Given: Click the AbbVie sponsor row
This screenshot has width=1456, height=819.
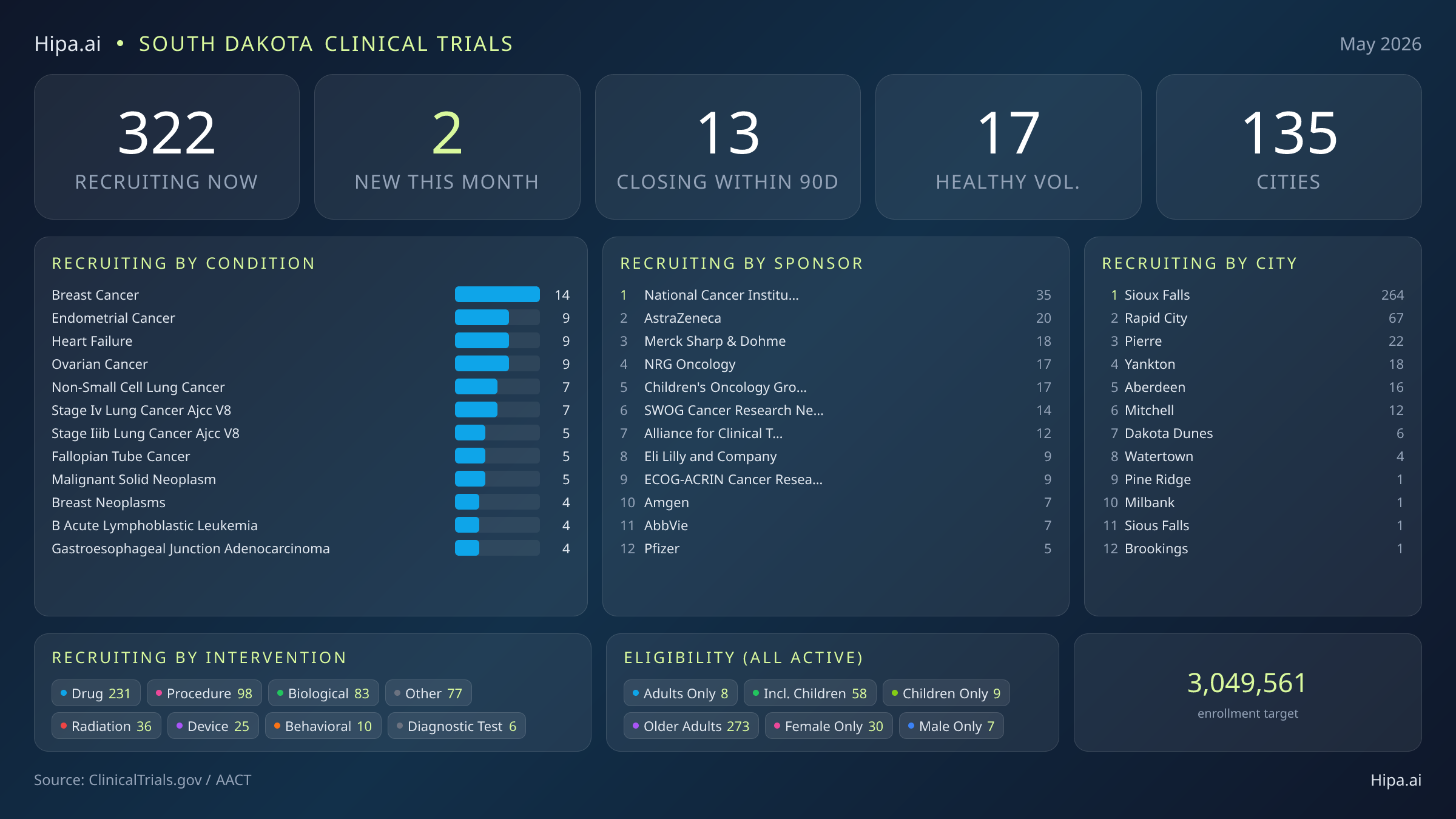Looking at the screenshot, I should [835, 525].
